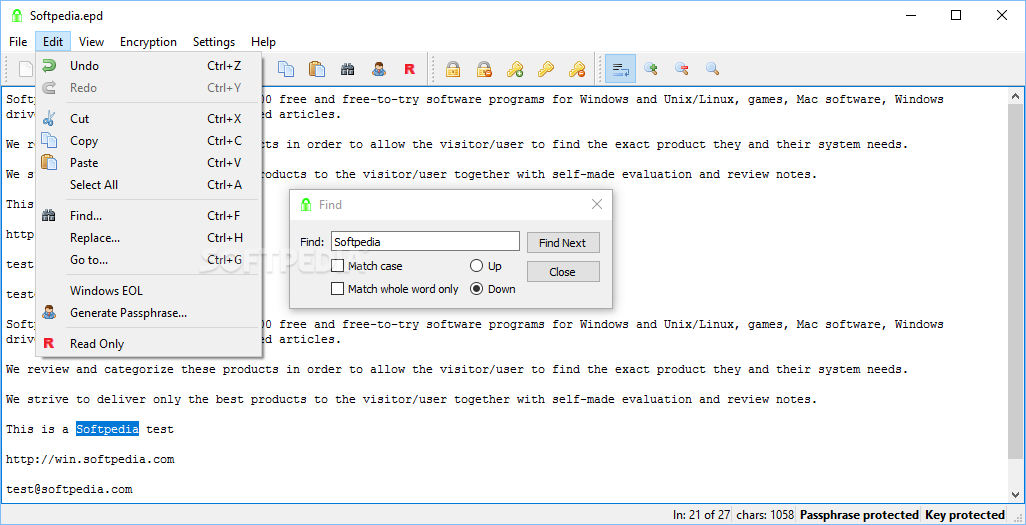Toggle Windows EOL in the Edit menu
1026x525 pixels.
[149, 291]
